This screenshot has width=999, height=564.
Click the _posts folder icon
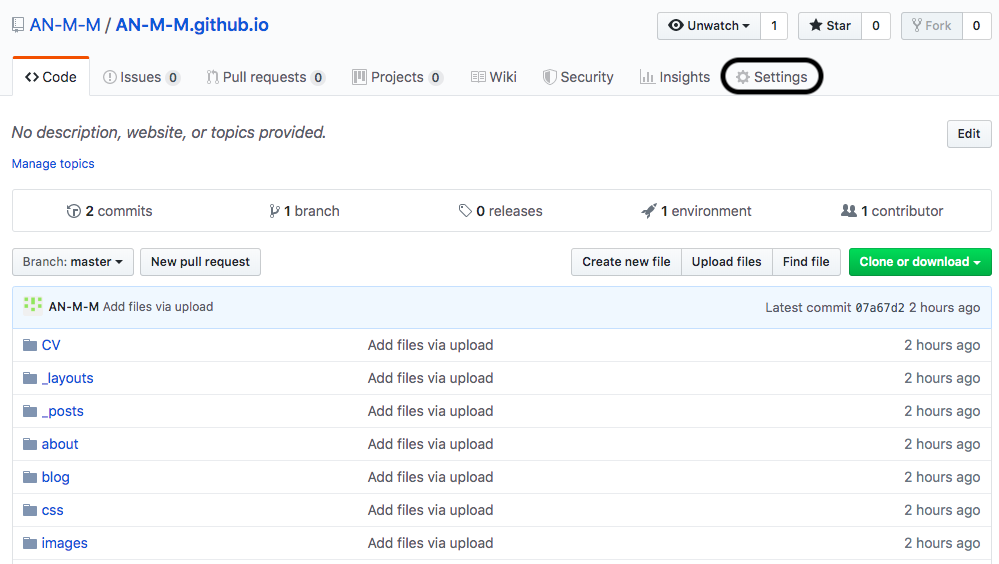click(30, 411)
